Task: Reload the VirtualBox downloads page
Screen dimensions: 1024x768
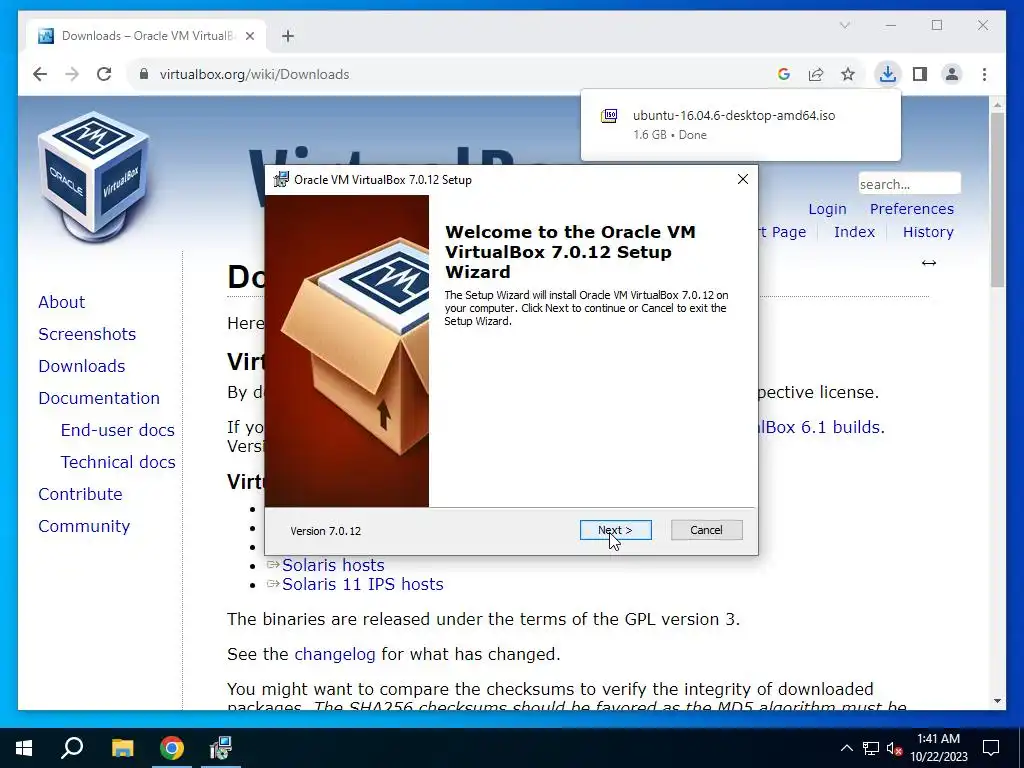Action: pos(104,74)
